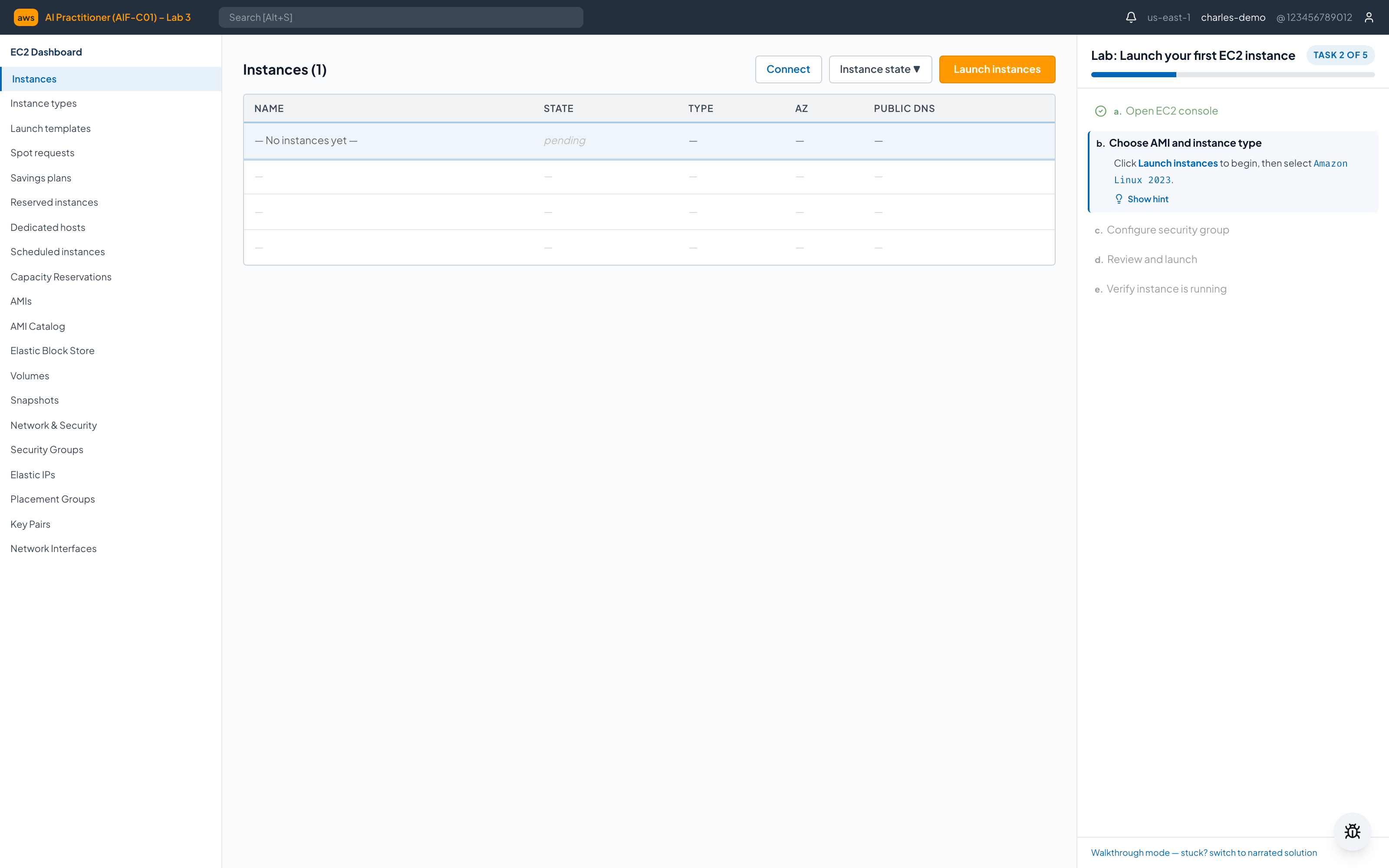Select Instances in the sidebar
The image size is (1389, 868).
point(111,79)
